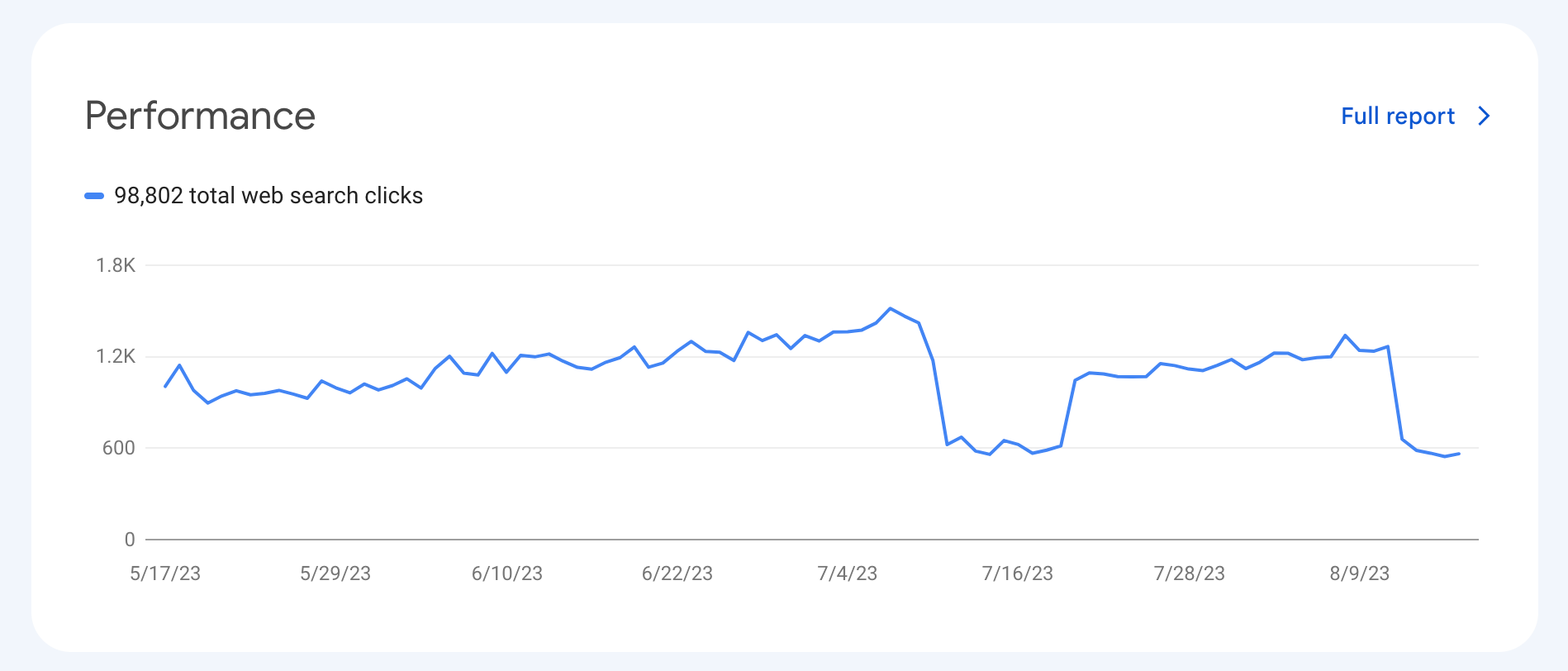Click the 1.8K y-axis label

[x=116, y=265]
